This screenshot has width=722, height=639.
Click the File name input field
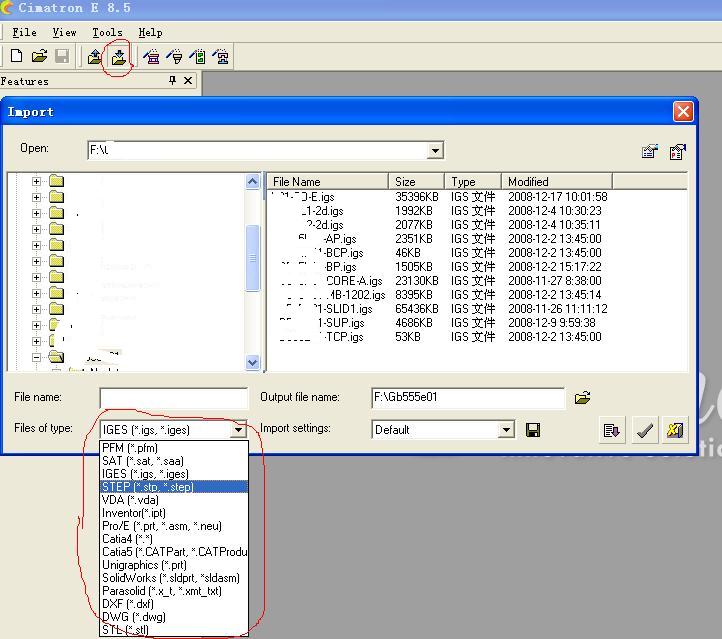click(x=174, y=398)
